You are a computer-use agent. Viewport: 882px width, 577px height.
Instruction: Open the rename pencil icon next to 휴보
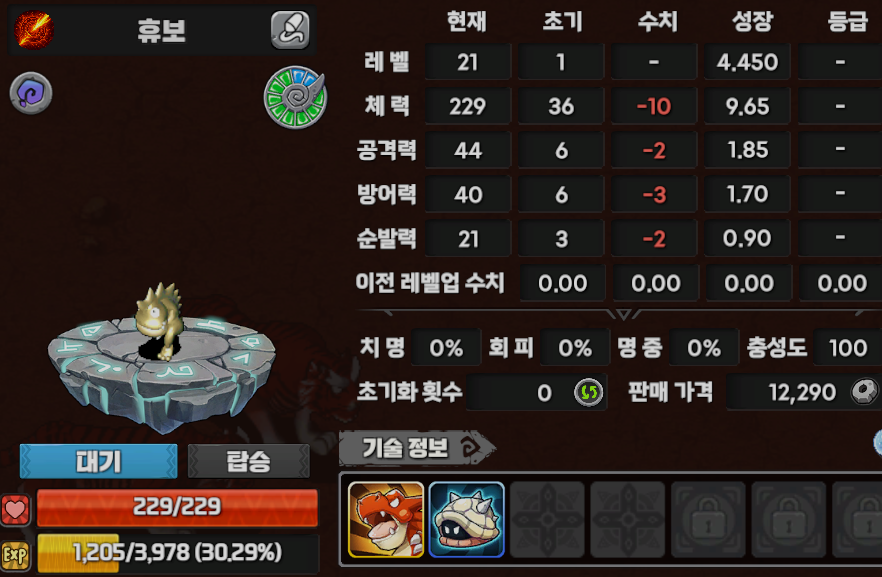290,30
